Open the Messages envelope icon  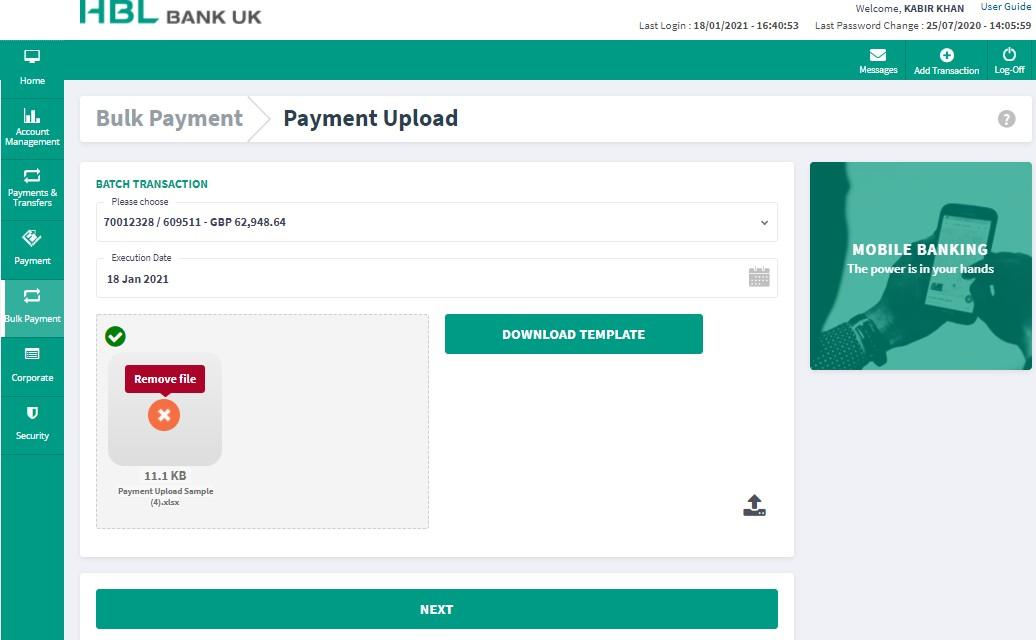click(x=877, y=55)
